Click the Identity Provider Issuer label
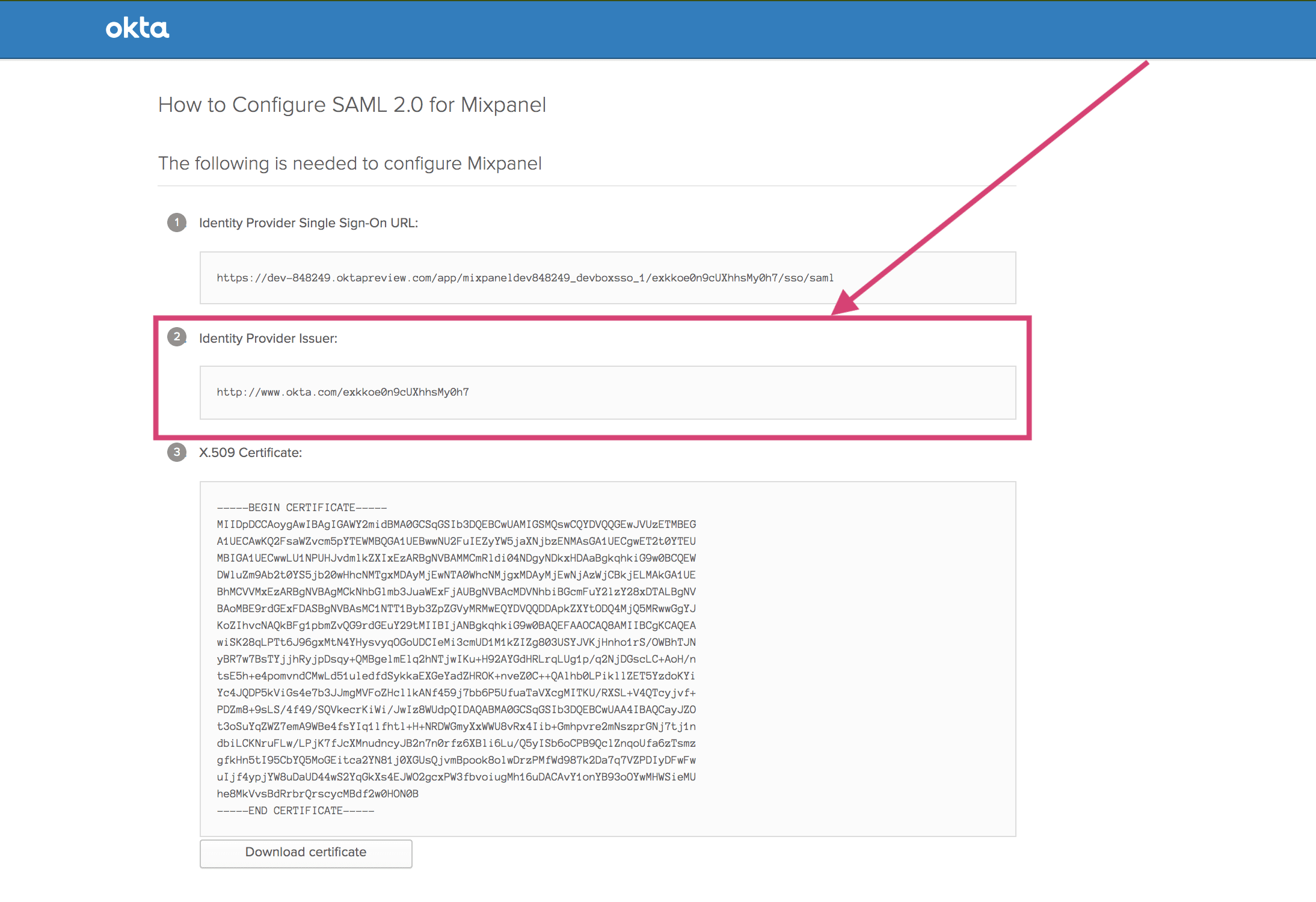The height and width of the screenshot is (902, 1316). tap(268, 339)
